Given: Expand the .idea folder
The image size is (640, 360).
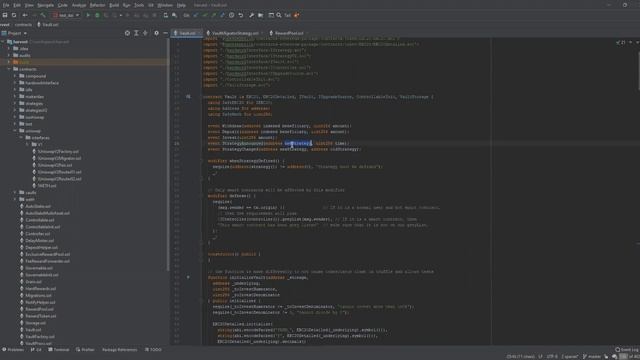Looking at the screenshot, I should (9, 49).
